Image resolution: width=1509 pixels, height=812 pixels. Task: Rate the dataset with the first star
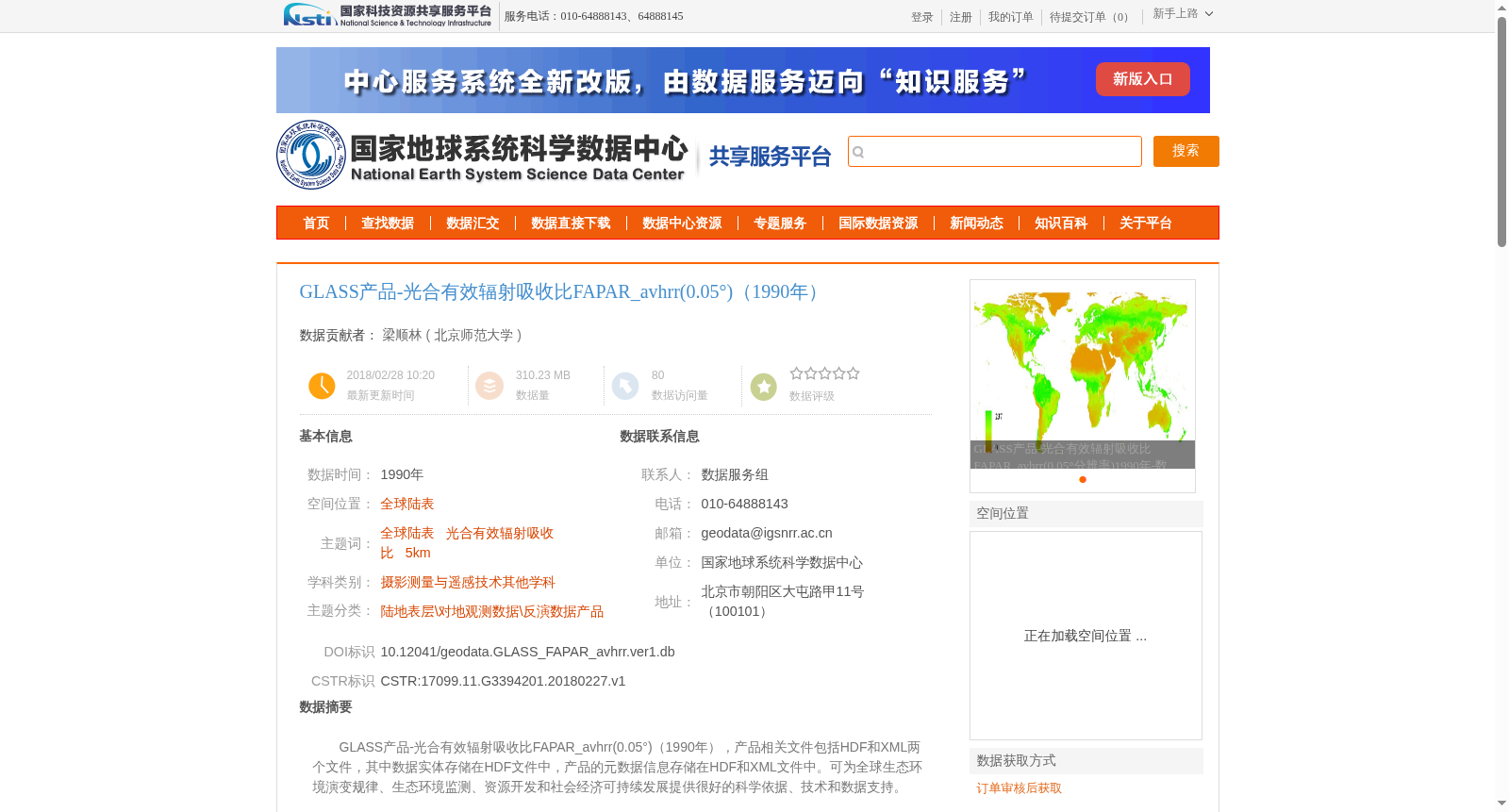(x=796, y=373)
